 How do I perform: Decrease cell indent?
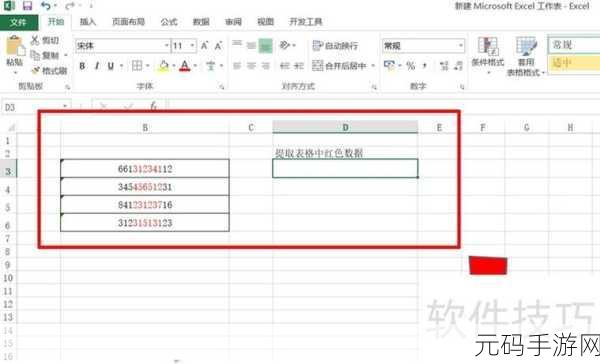pos(285,66)
